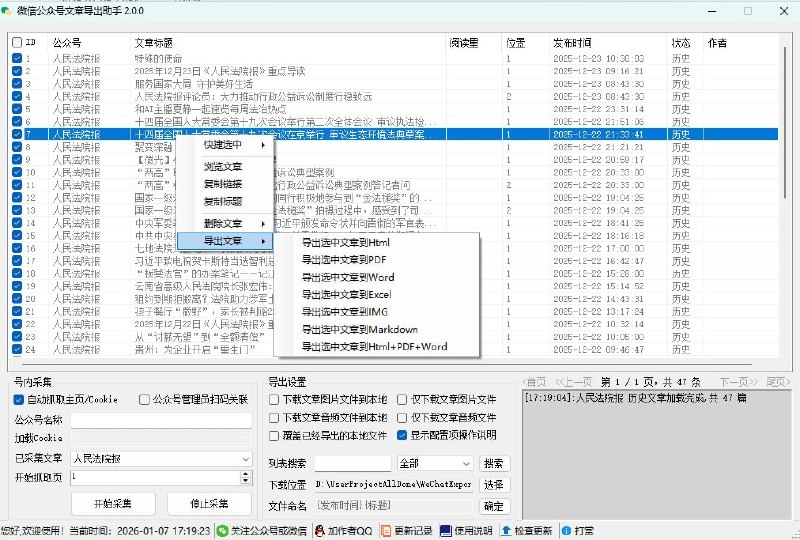The width and height of the screenshot is (800, 540).
Task: Click 确定 next to file naming
Action: click(x=494, y=506)
